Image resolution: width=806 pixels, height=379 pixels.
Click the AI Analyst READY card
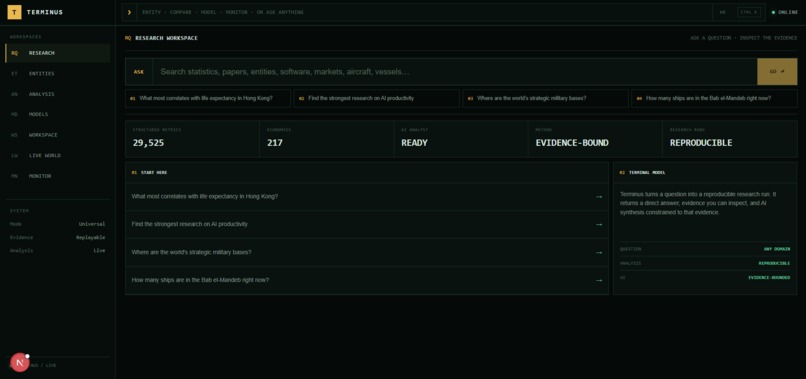click(x=461, y=139)
